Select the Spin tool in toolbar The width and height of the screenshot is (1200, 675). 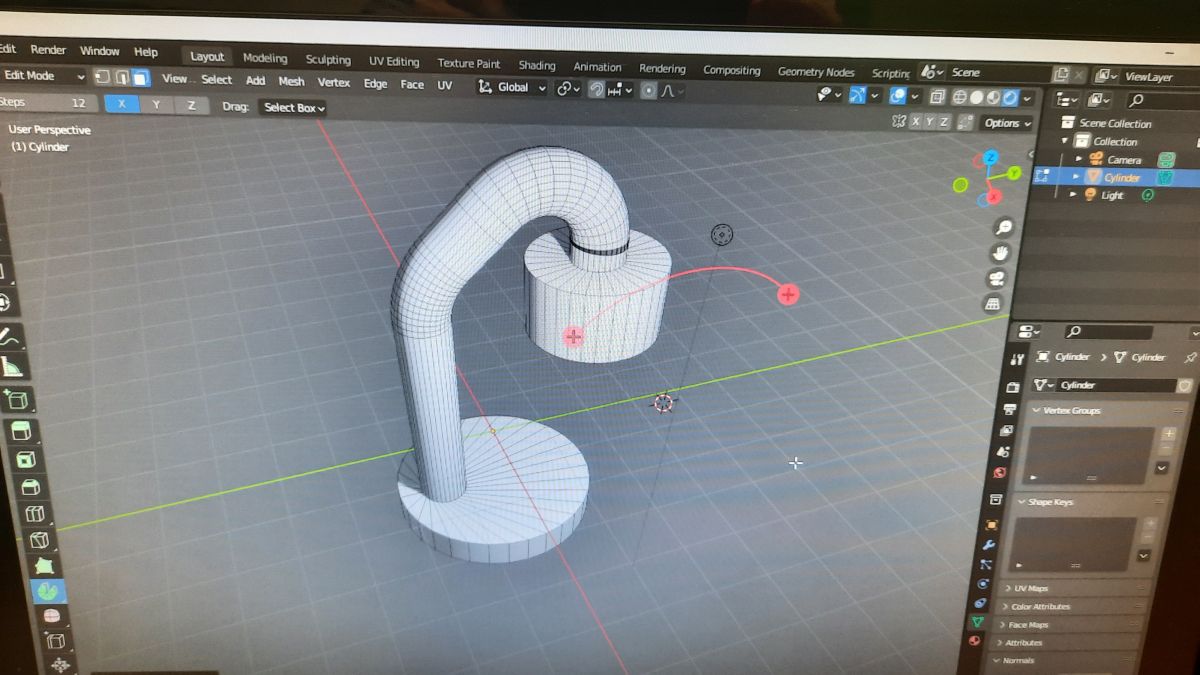(x=47, y=591)
